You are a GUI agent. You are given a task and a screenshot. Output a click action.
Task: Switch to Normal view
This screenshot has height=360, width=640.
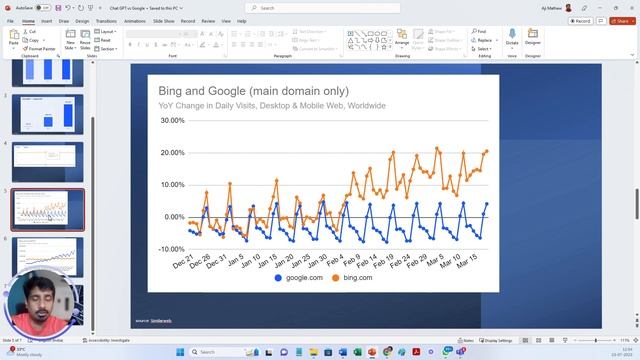pyautogui.click(x=525, y=340)
